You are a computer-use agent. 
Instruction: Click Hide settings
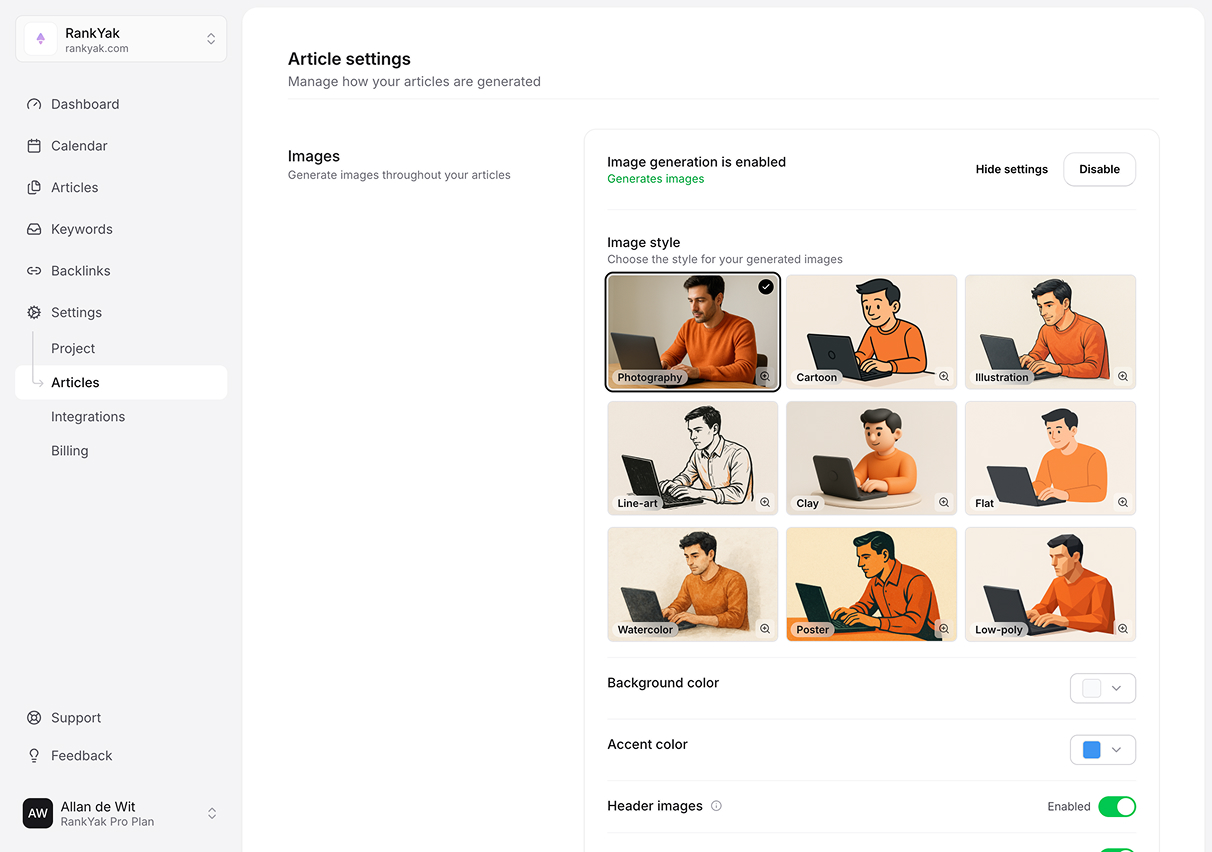1011,169
